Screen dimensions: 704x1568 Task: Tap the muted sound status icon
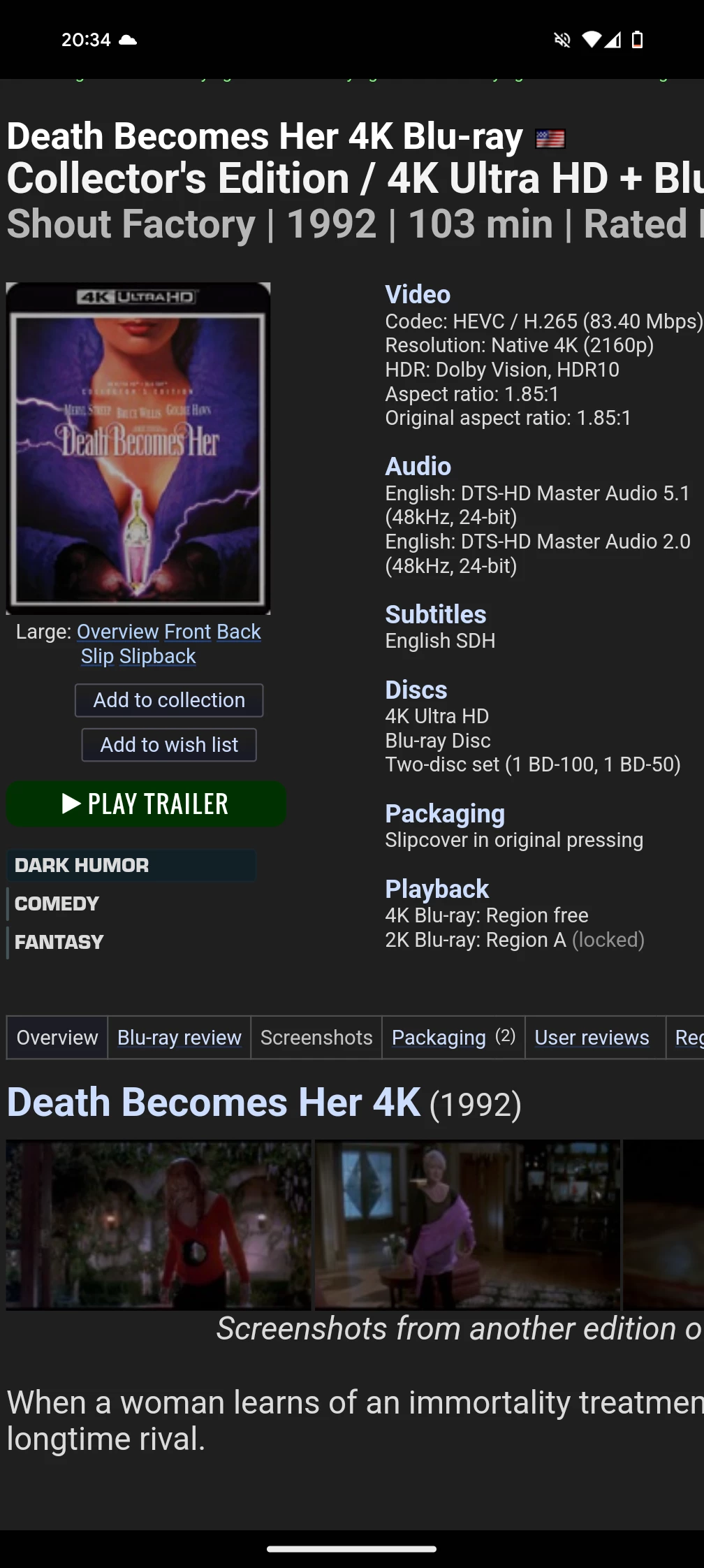coord(562,40)
